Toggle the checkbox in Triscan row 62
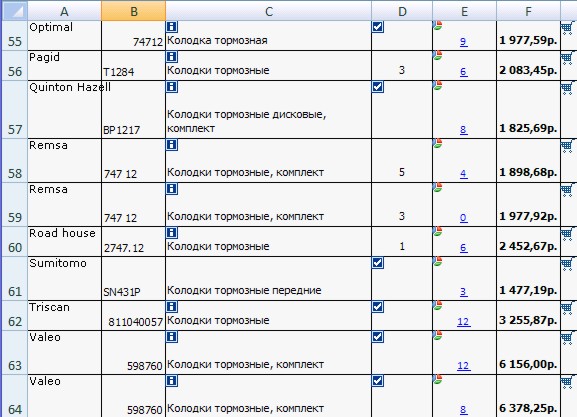This screenshot has height=417, width=577. click(x=378, y=307)
